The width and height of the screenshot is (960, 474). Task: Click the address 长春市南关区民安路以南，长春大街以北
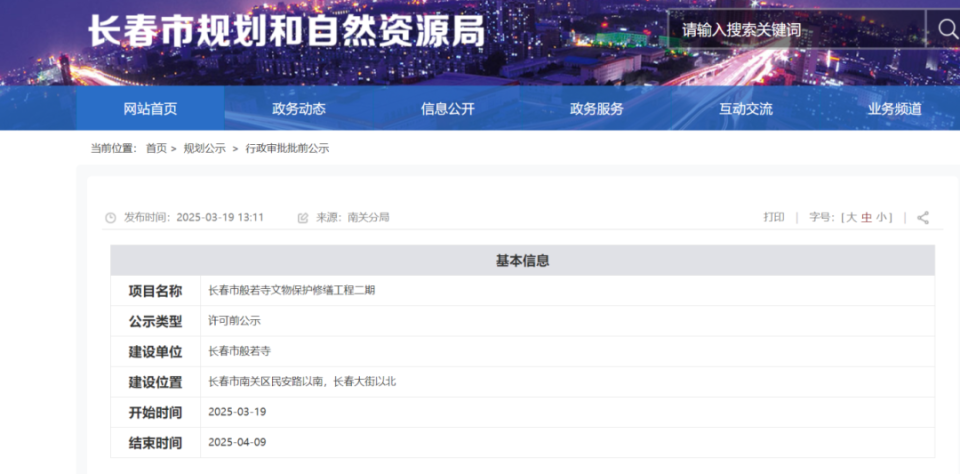point(302,382)
